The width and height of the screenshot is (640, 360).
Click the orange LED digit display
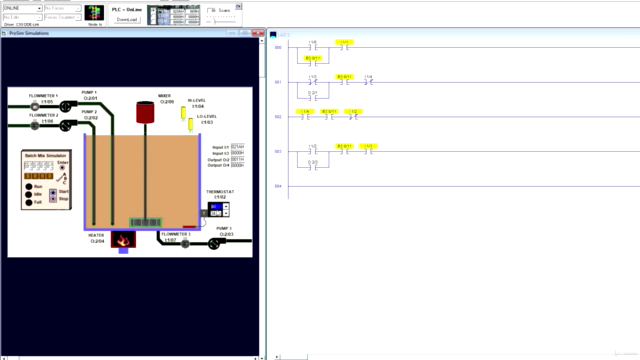38,176
